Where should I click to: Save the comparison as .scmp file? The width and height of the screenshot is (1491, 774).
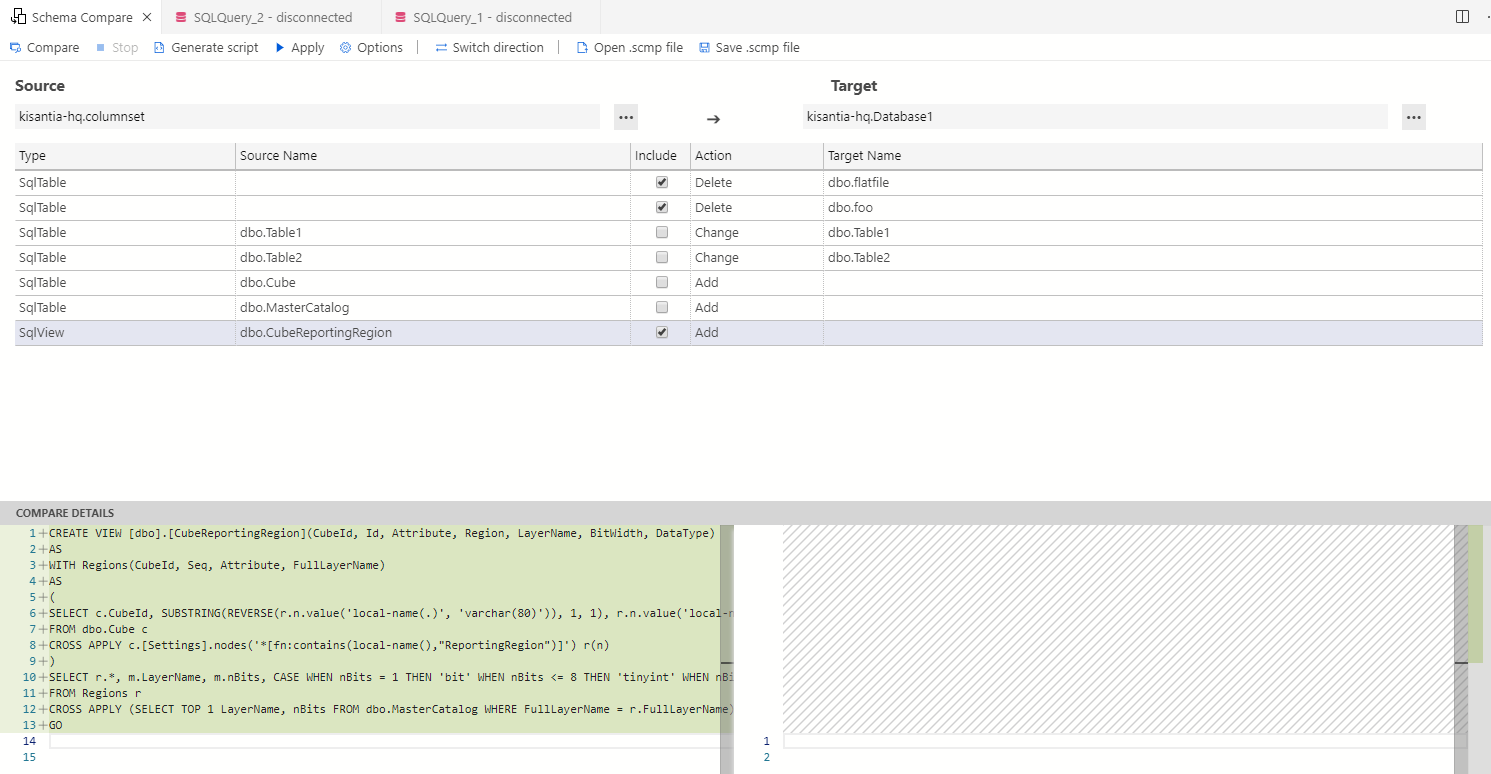point(749,47)
